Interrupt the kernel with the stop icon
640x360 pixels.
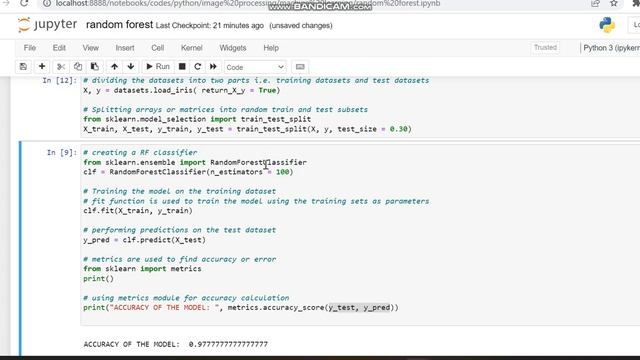pos(182,67)
